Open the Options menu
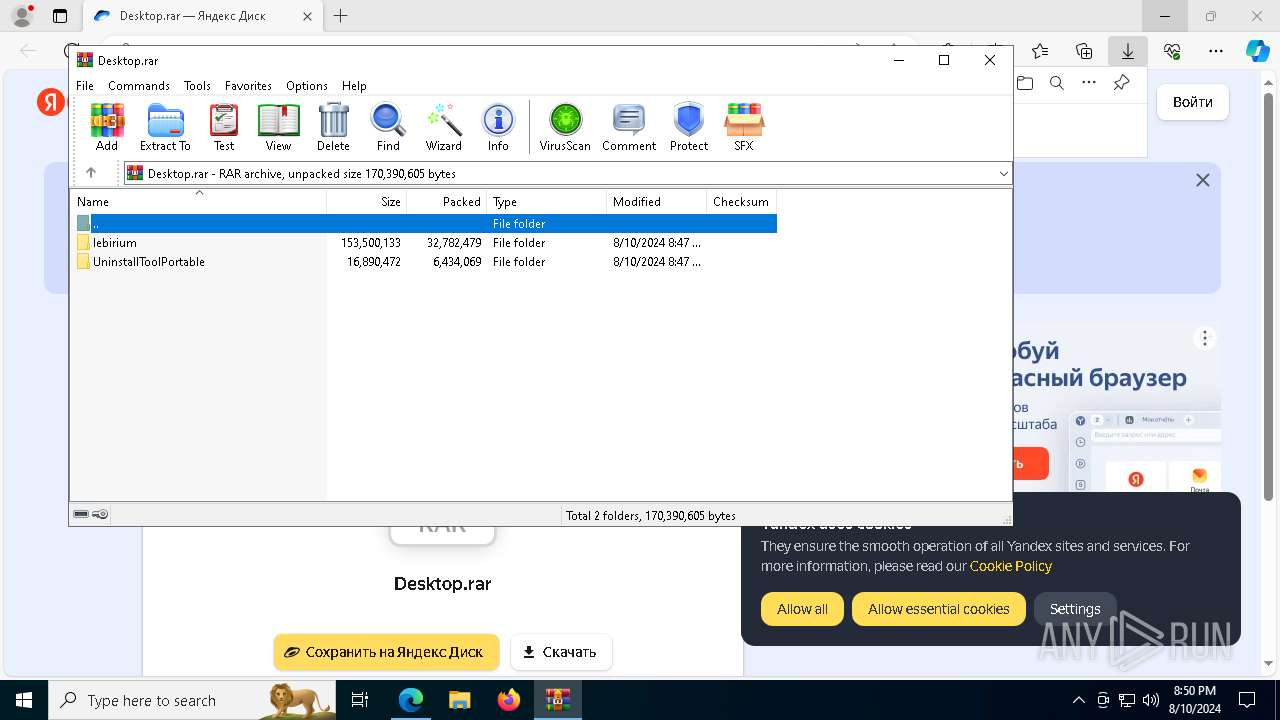This screenshot has height=720, width=1280. (306, 86)
